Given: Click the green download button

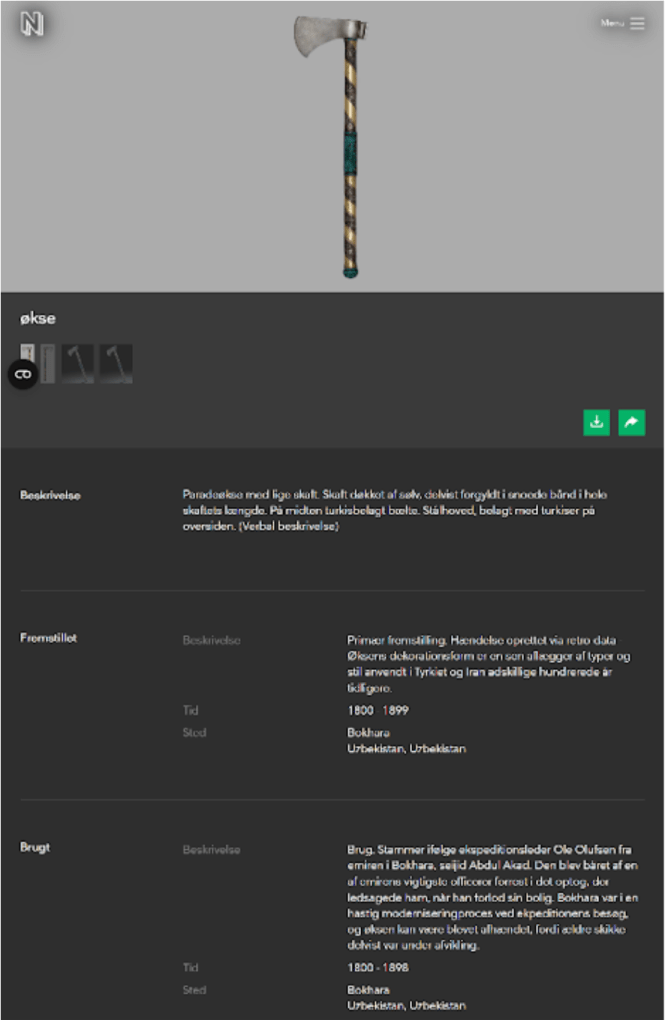Looking at the screenshot, I should click(596, 423).
